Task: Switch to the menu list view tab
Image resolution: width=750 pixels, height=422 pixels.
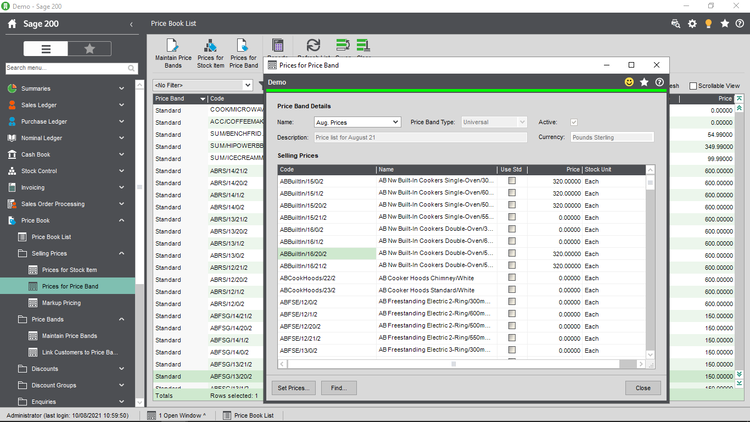Action: 46,49
